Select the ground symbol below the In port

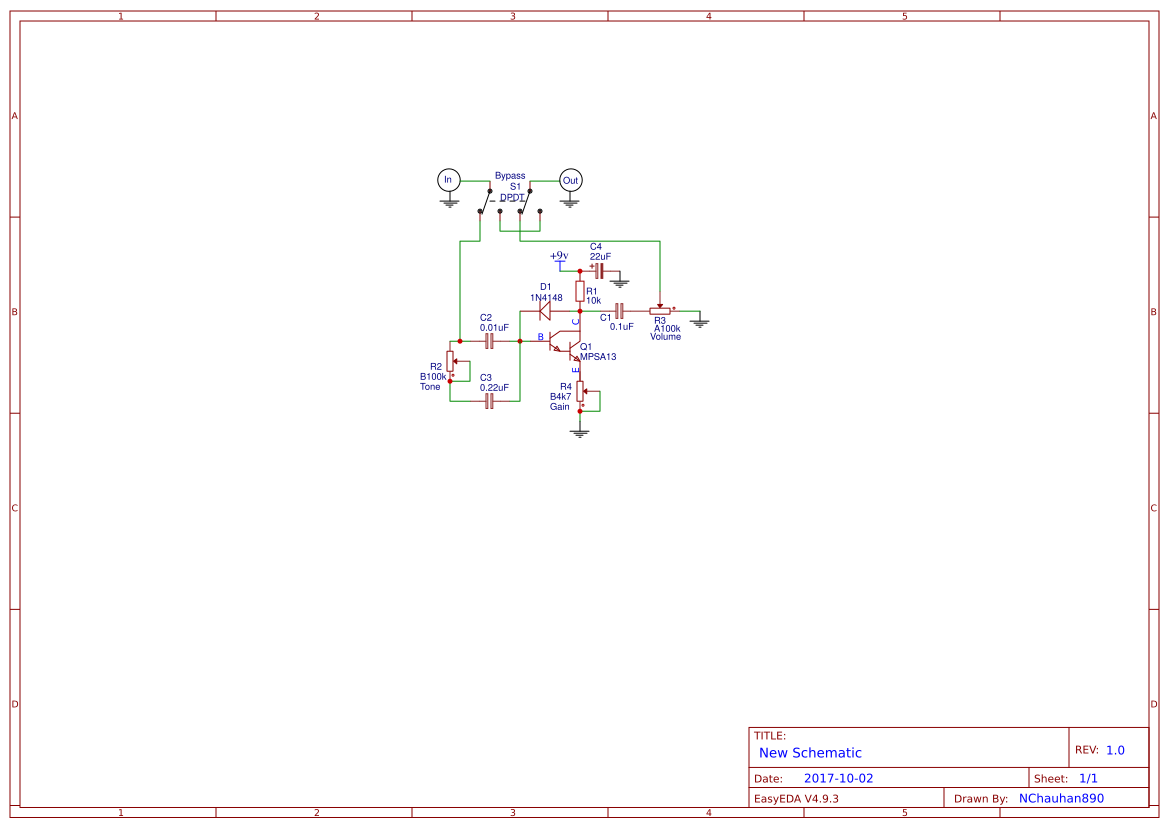(x=449, y=202)
